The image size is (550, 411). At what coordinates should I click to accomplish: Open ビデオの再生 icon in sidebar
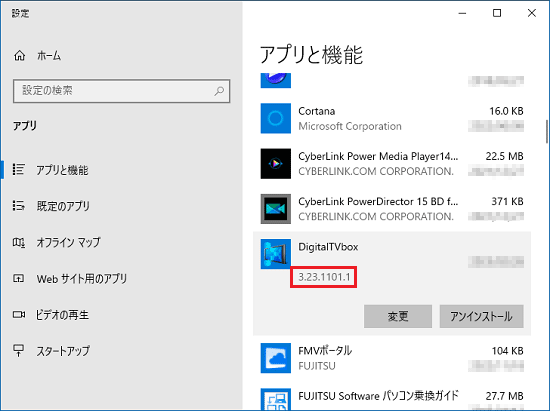tap(19, 315)
